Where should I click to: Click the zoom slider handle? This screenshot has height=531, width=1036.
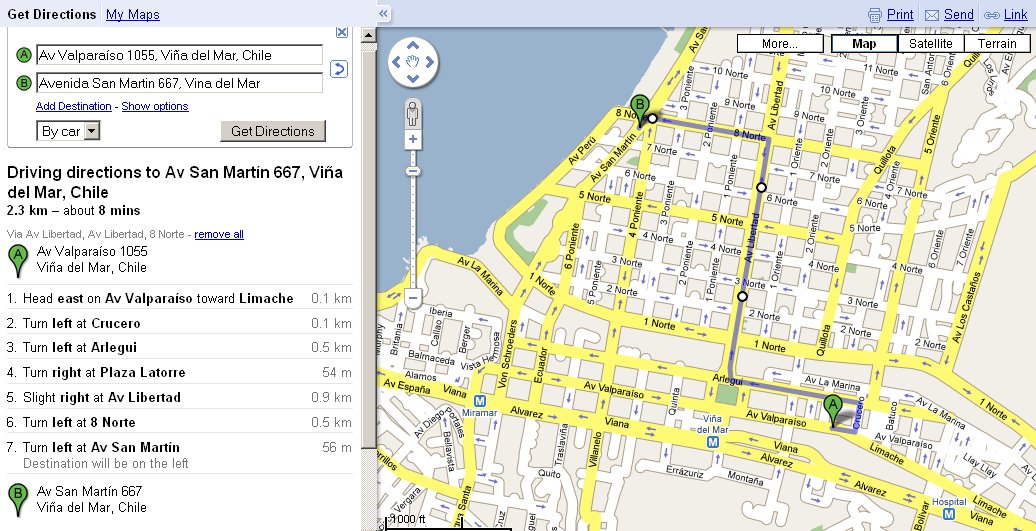click(x=412, y=172)
